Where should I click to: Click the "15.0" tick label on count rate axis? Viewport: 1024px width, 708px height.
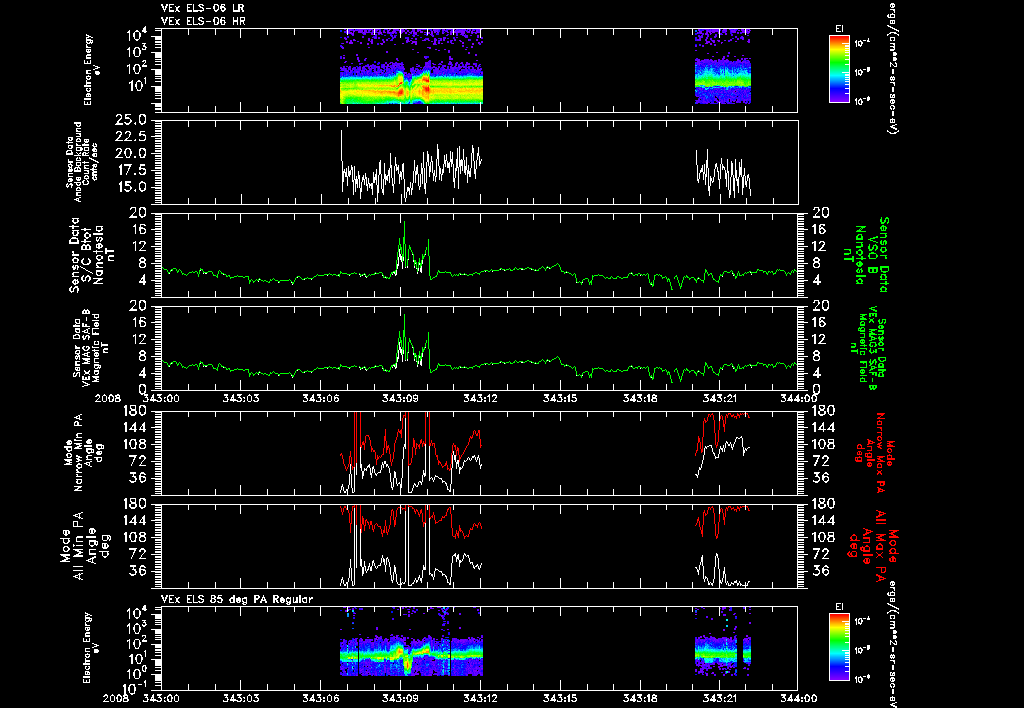click(131, 187)
